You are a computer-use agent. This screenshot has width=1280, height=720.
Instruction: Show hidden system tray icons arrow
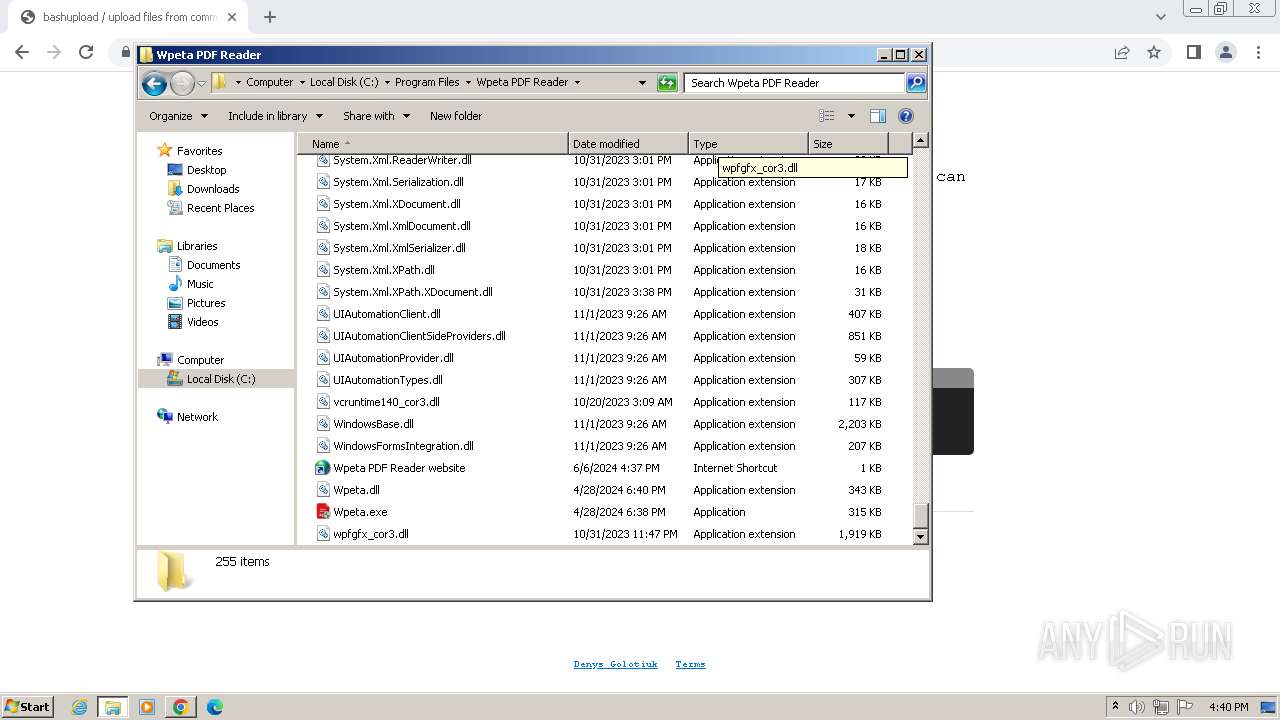coord(1115,707)
